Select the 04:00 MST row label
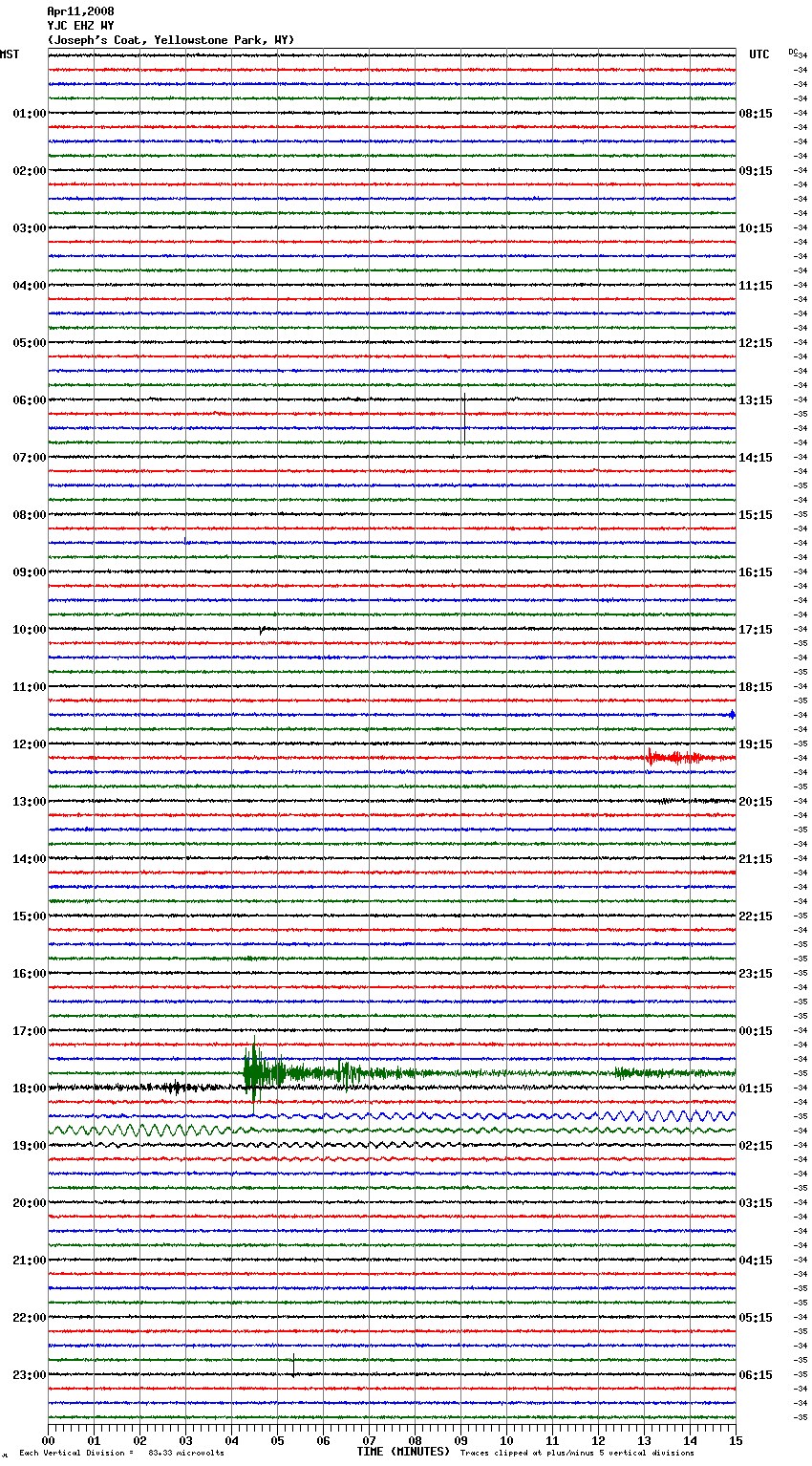This screenshot has height=1466, width=812. point(30,286)
